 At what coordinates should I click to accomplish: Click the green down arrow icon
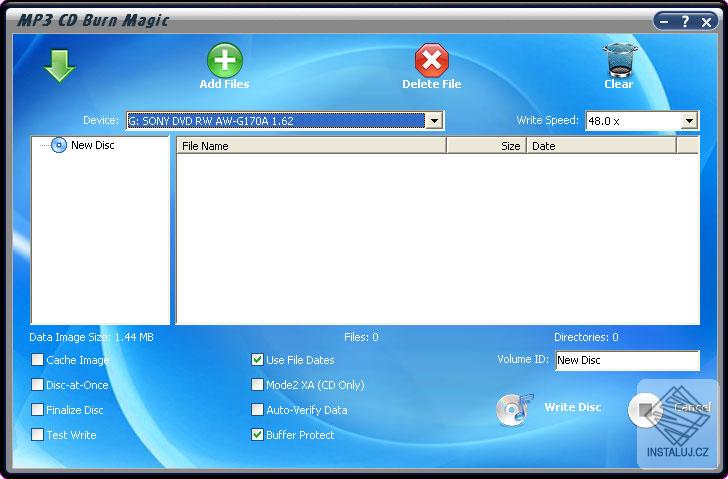pyautogui.click(x=60, y=65)
